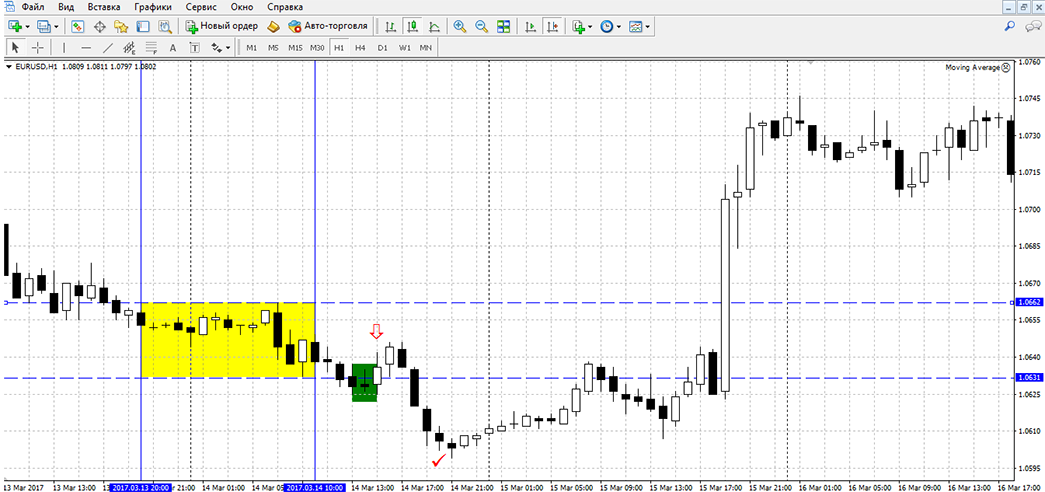
Task: Click the arrows objects icon
Action: (x=217, y=47)
